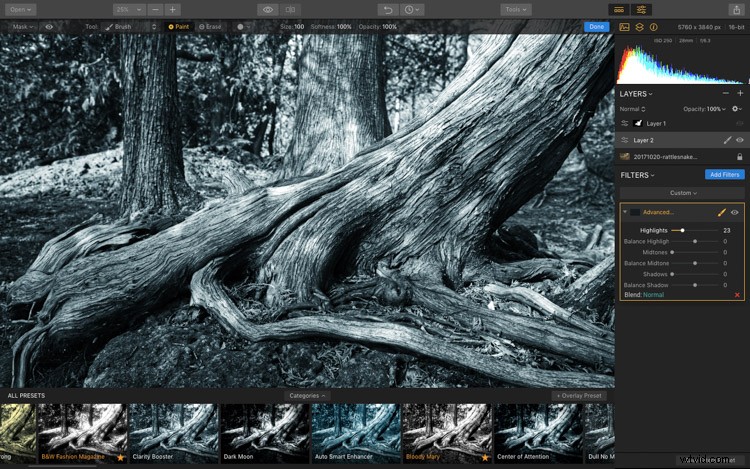This screenshot has width=750, height=469.
Task: Click the Advanced filter brush mask icon
Action: pos(722,212)
